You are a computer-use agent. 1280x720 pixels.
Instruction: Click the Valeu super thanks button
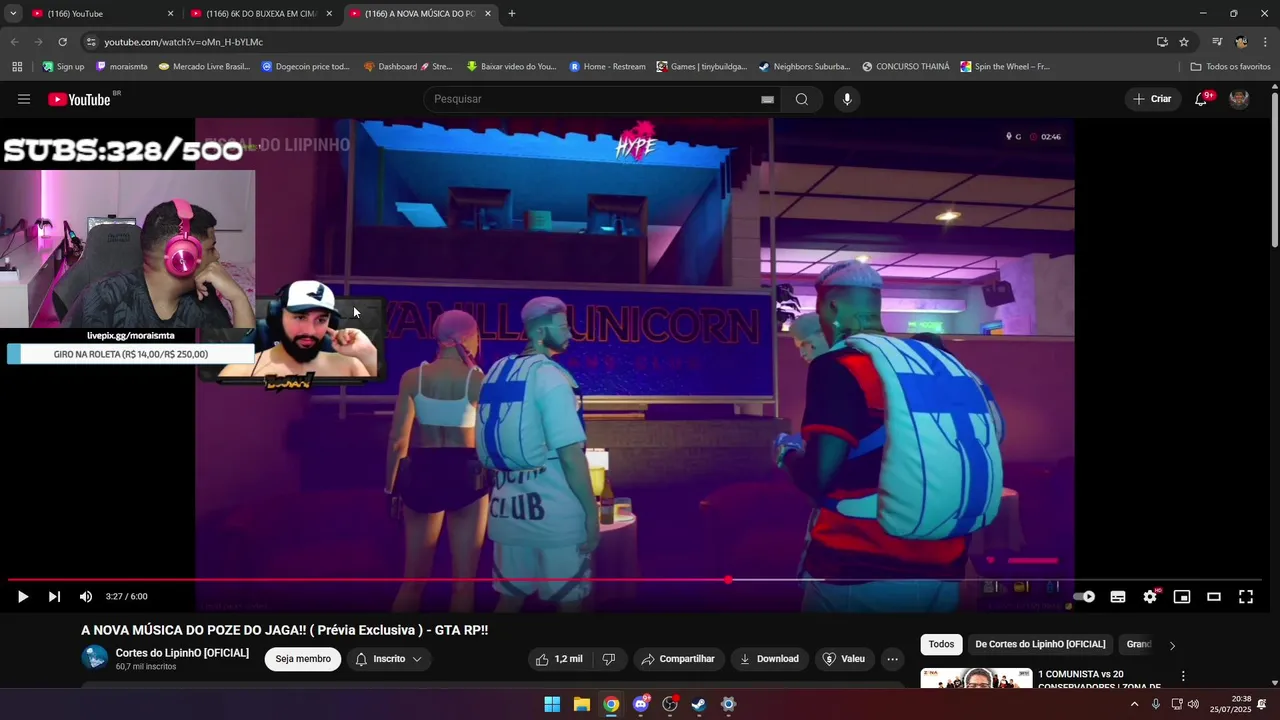[x=844, y=659]
